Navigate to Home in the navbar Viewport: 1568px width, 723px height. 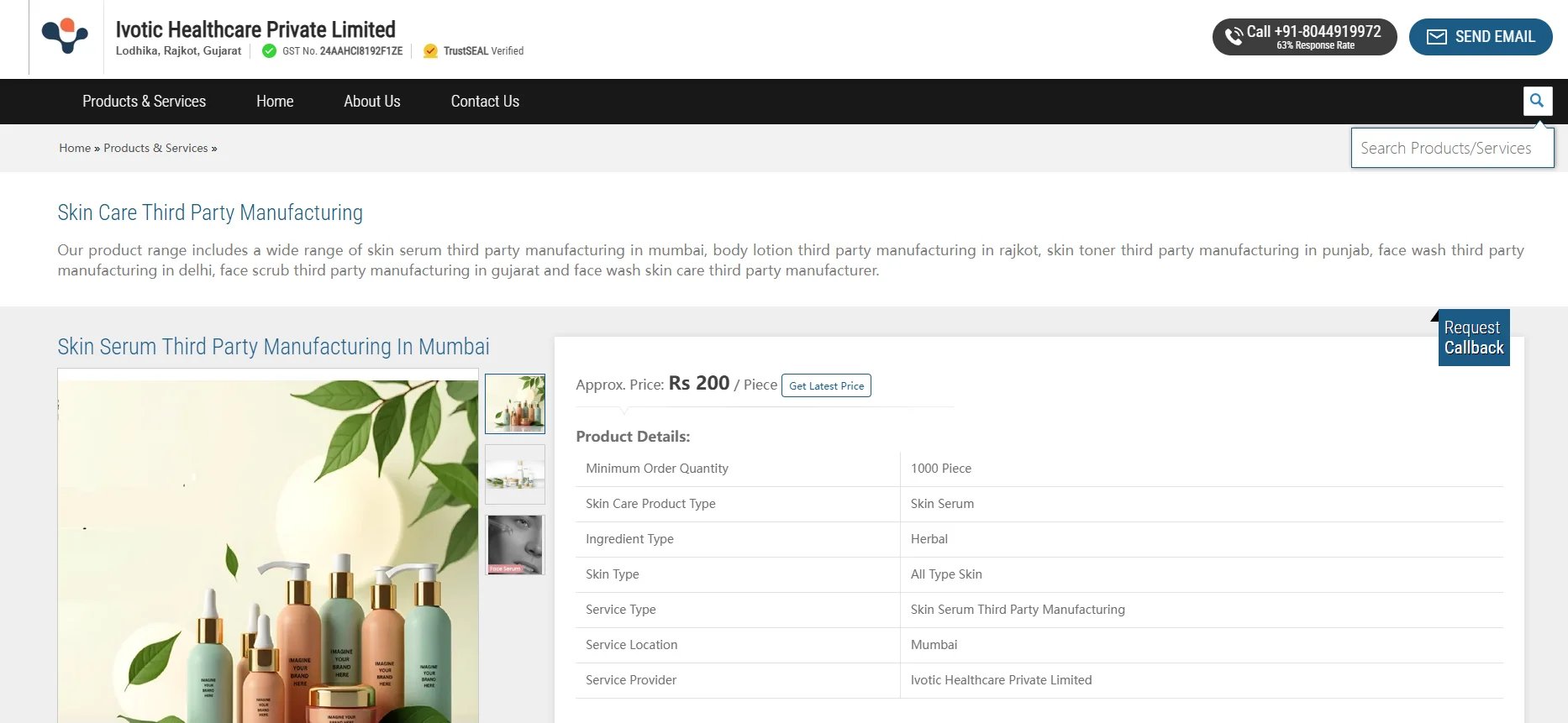click(x=275, y=102)
